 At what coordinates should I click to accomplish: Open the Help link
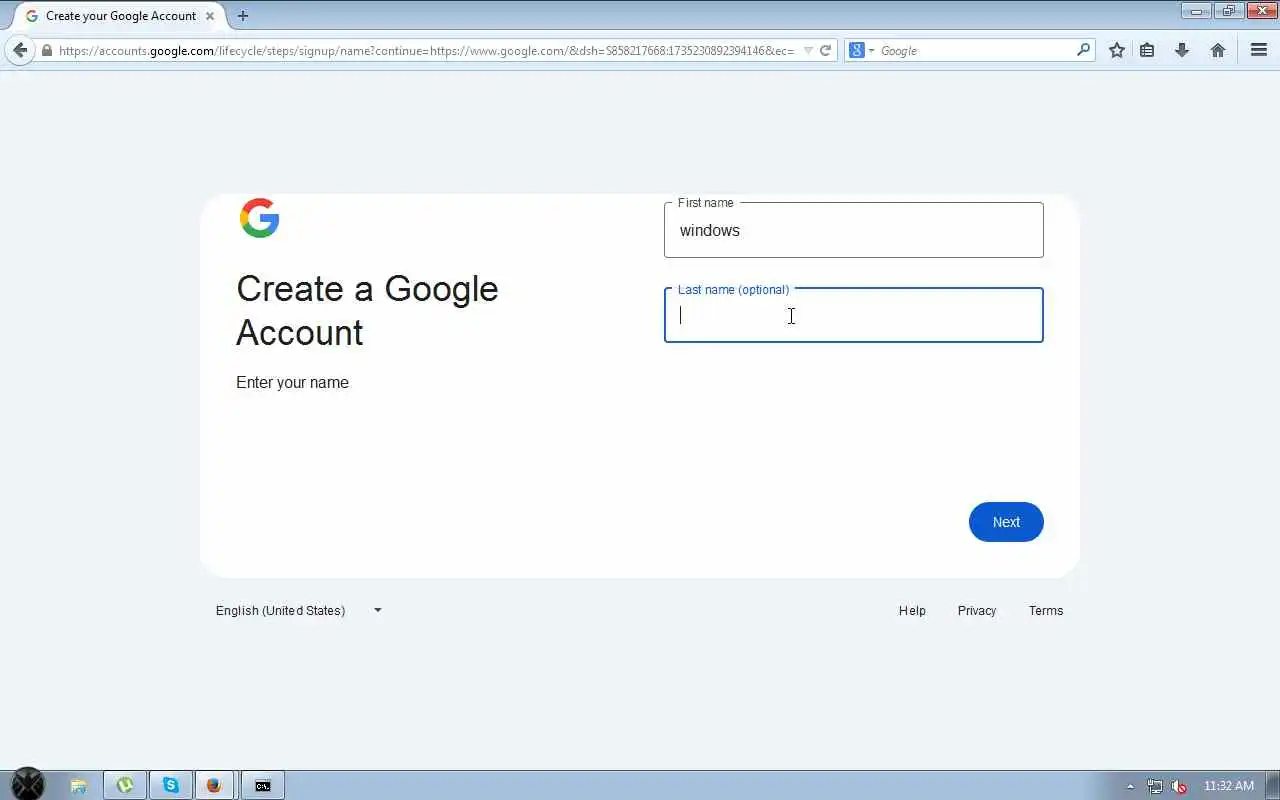click(912, 610)
